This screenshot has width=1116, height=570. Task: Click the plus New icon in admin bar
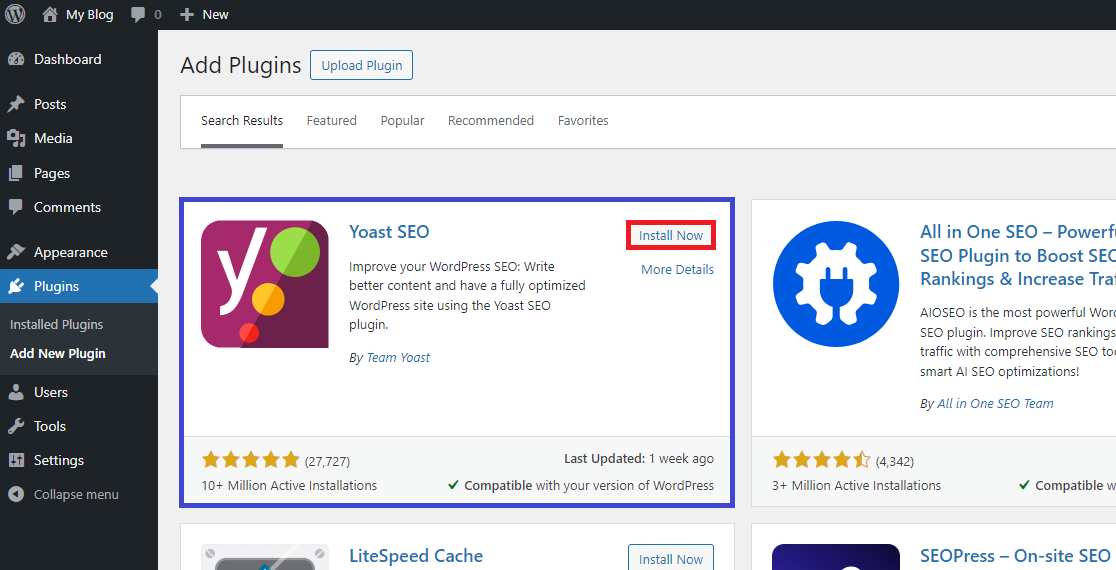pos(186,14)
